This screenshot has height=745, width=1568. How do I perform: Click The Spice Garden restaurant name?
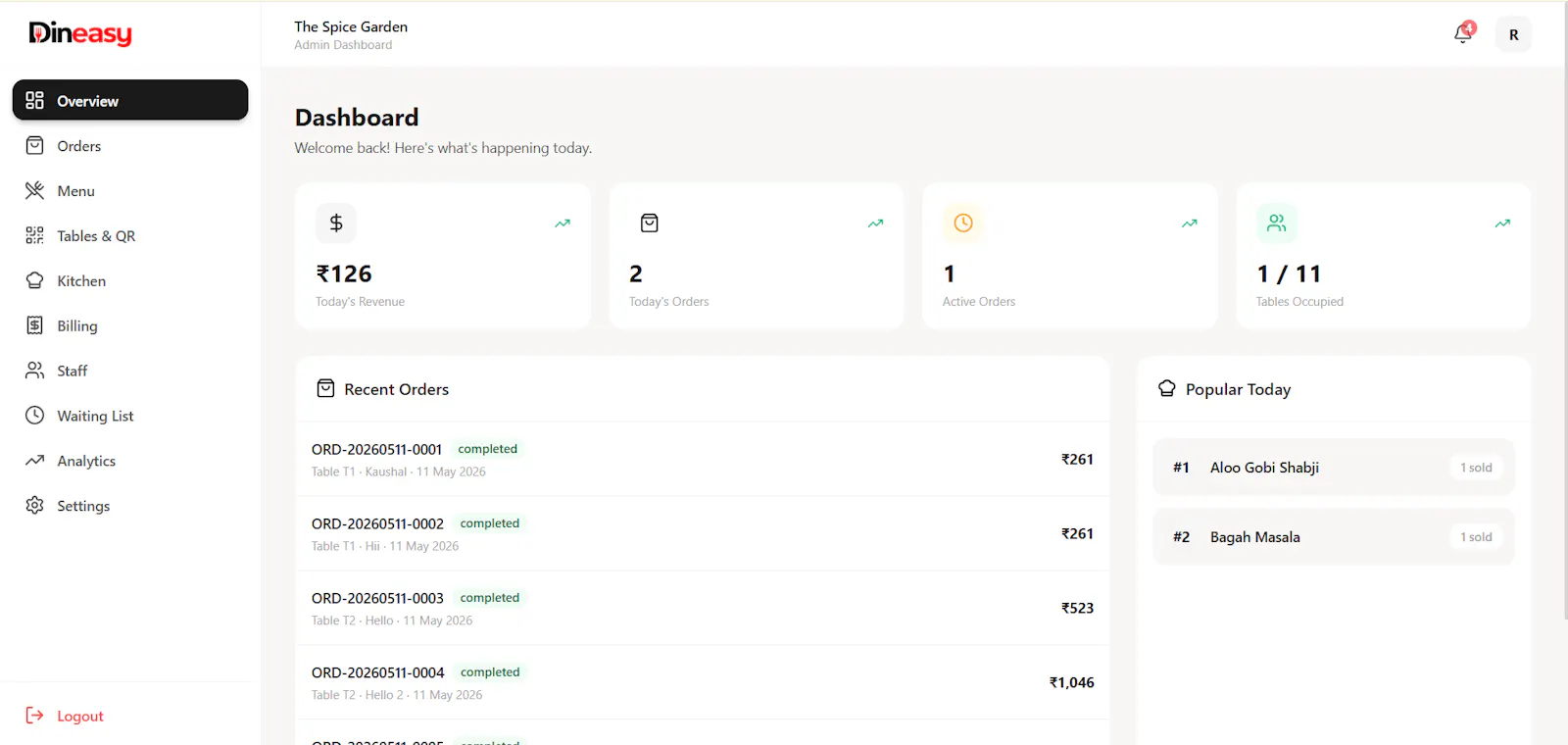click(x=351, y=26)
